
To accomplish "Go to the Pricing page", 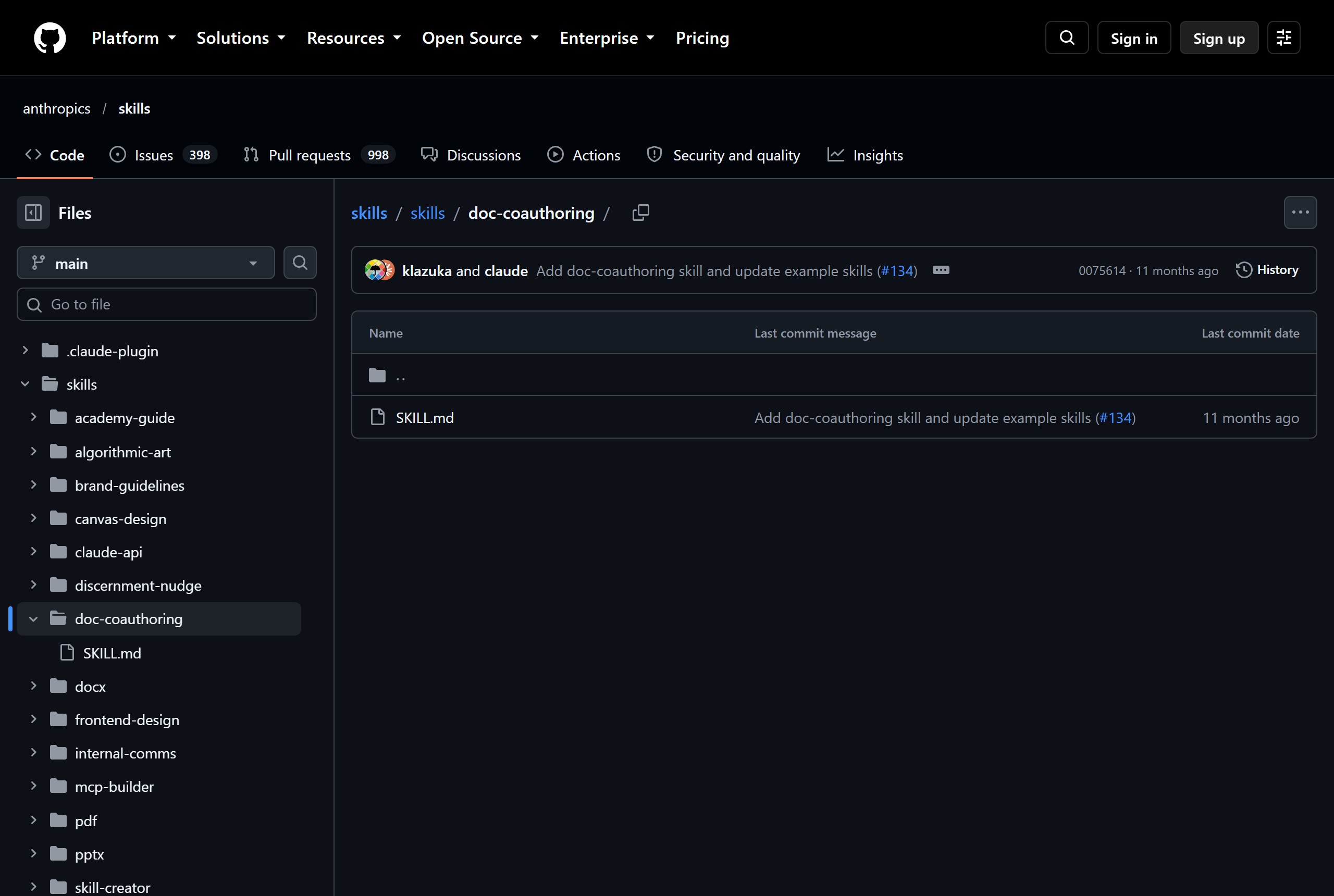I will click(x=702, y=38).
